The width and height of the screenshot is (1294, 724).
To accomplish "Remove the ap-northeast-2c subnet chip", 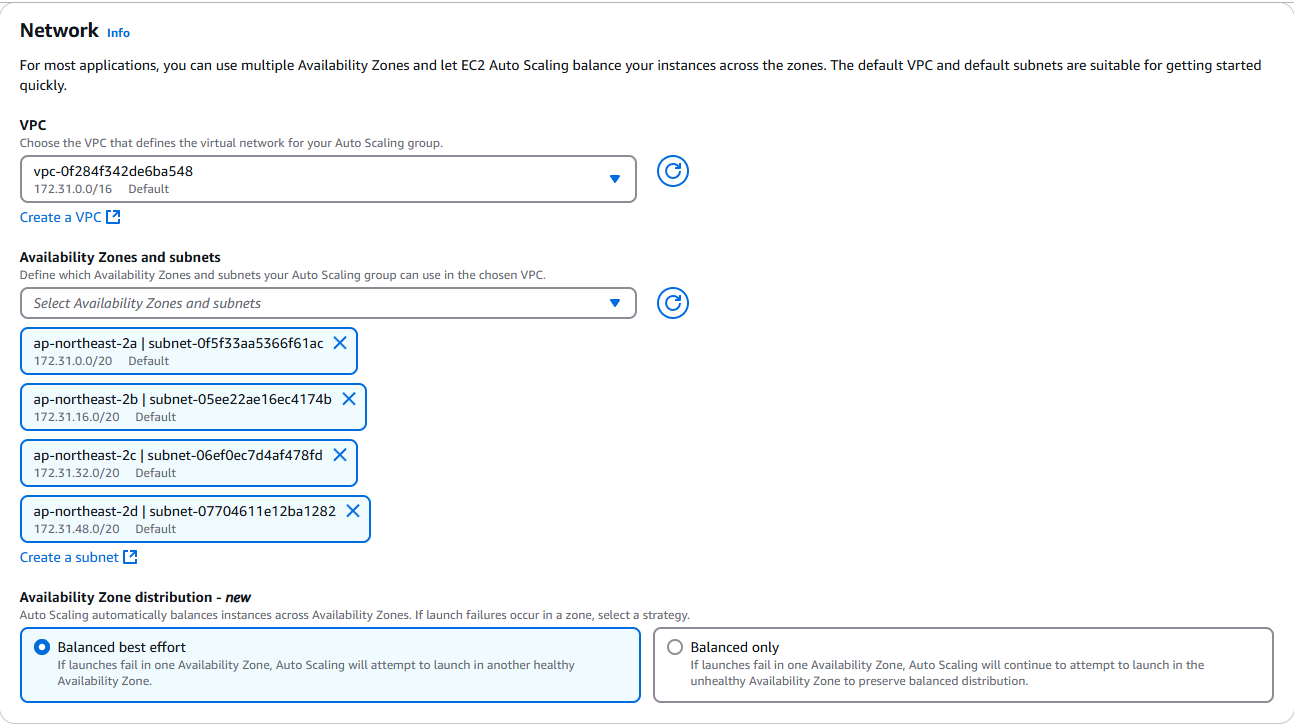I will [340, 455].
